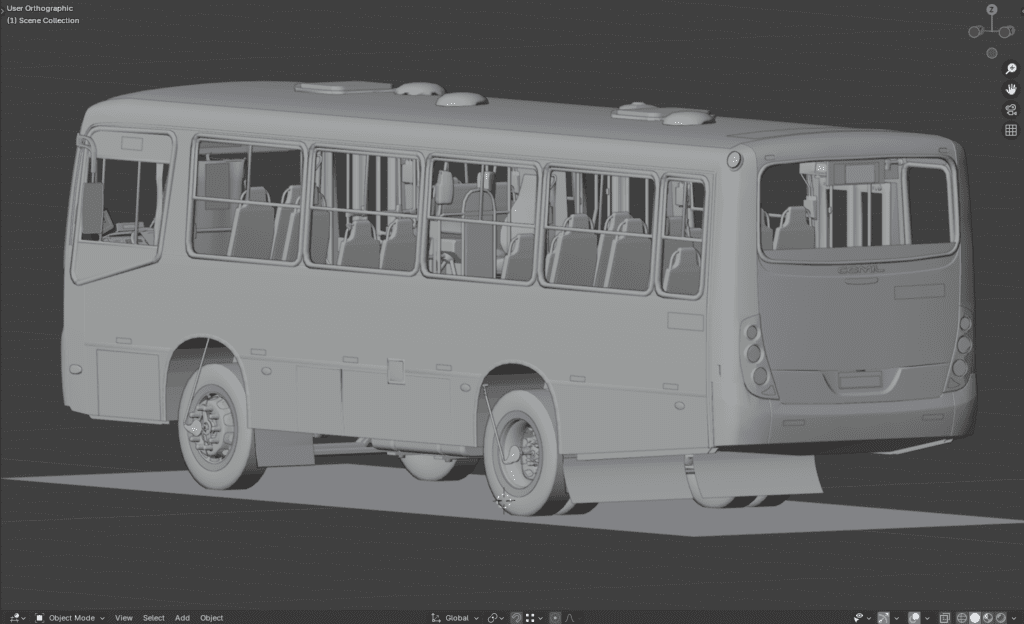The height and width of the screenshot is (624, 1024).
Task: Open Global transform orientation dropdown
Action: coord(455,618)
